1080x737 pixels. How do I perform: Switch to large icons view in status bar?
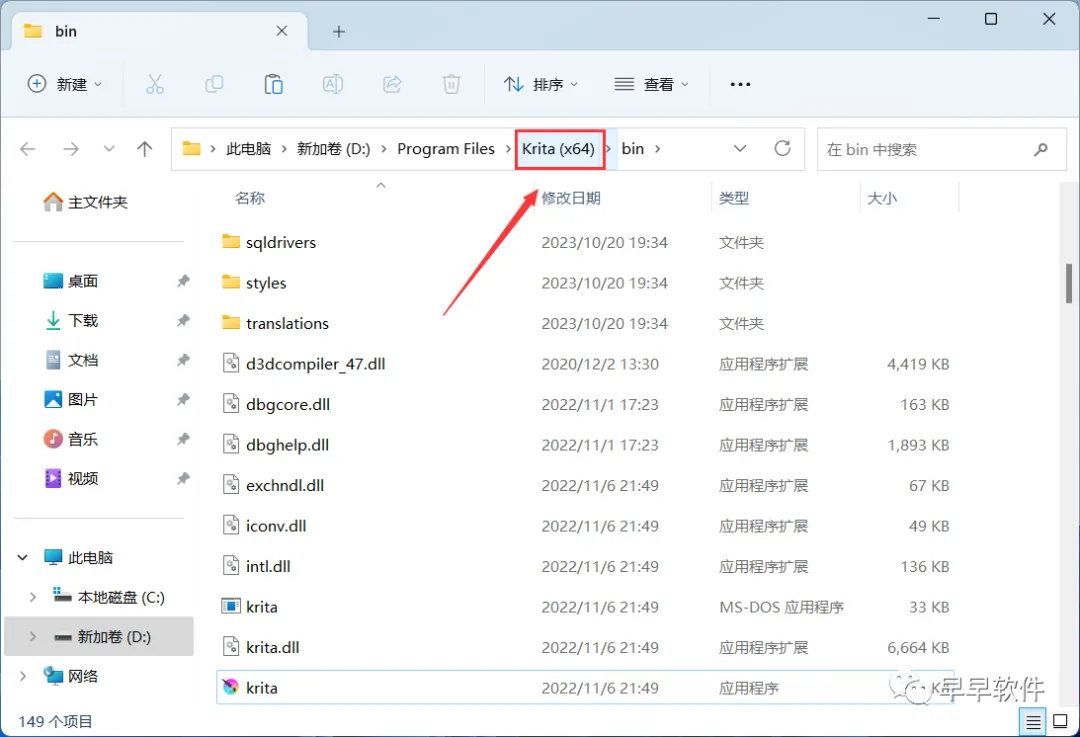(1061, 722)
